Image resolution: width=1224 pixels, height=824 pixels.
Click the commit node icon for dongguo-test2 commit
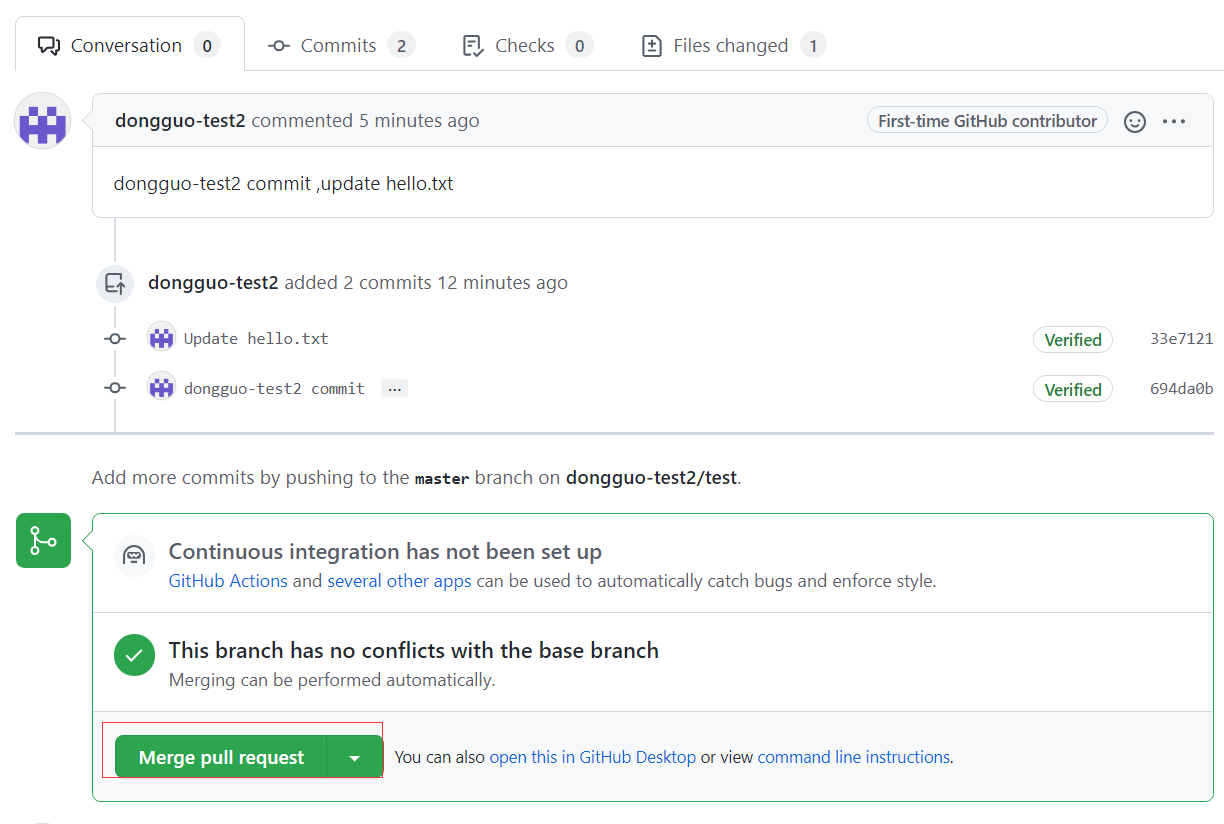click(x=115, y=388)
